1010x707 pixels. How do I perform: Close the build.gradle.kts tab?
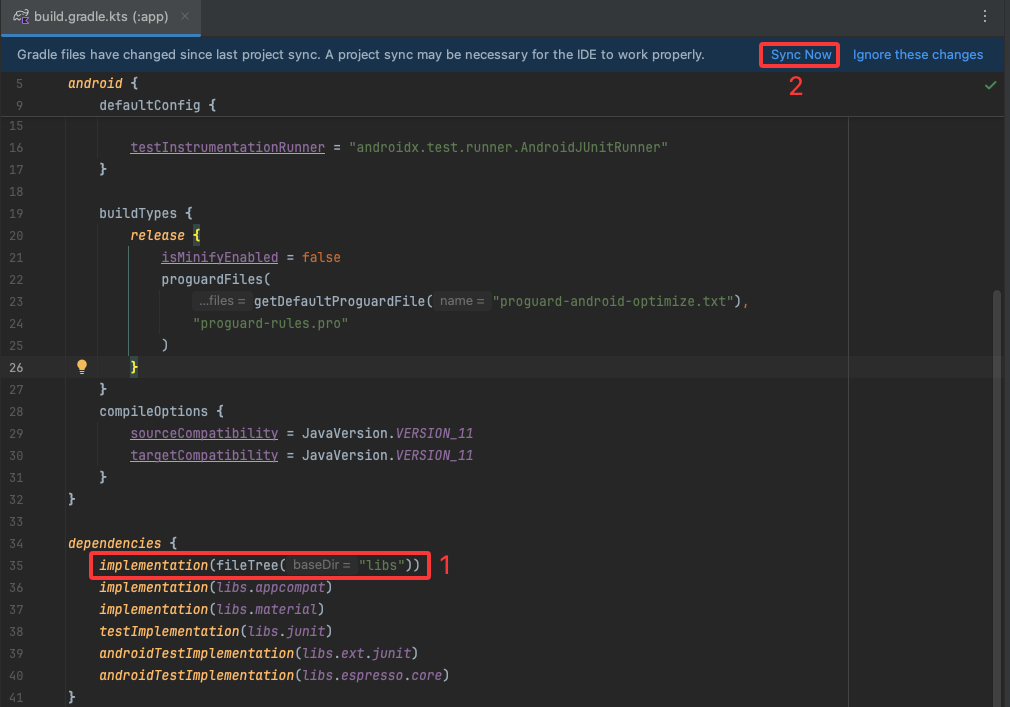[185, 17]
